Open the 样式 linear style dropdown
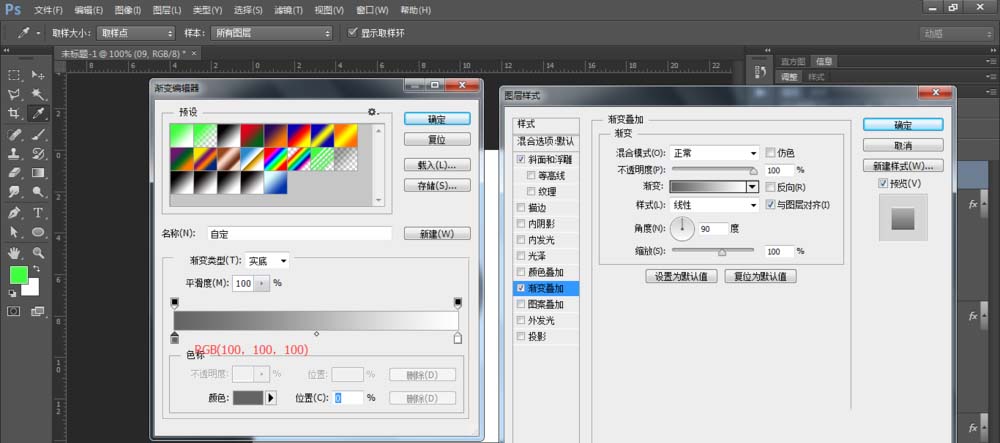This screenshot has width=1000, height=443. pyautogui.click(x=714, y=205)
